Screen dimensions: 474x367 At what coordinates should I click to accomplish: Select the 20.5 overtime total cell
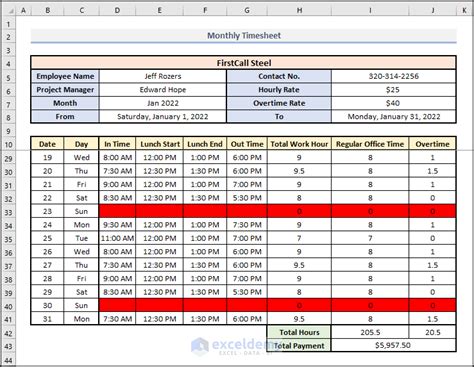[432, 332]
